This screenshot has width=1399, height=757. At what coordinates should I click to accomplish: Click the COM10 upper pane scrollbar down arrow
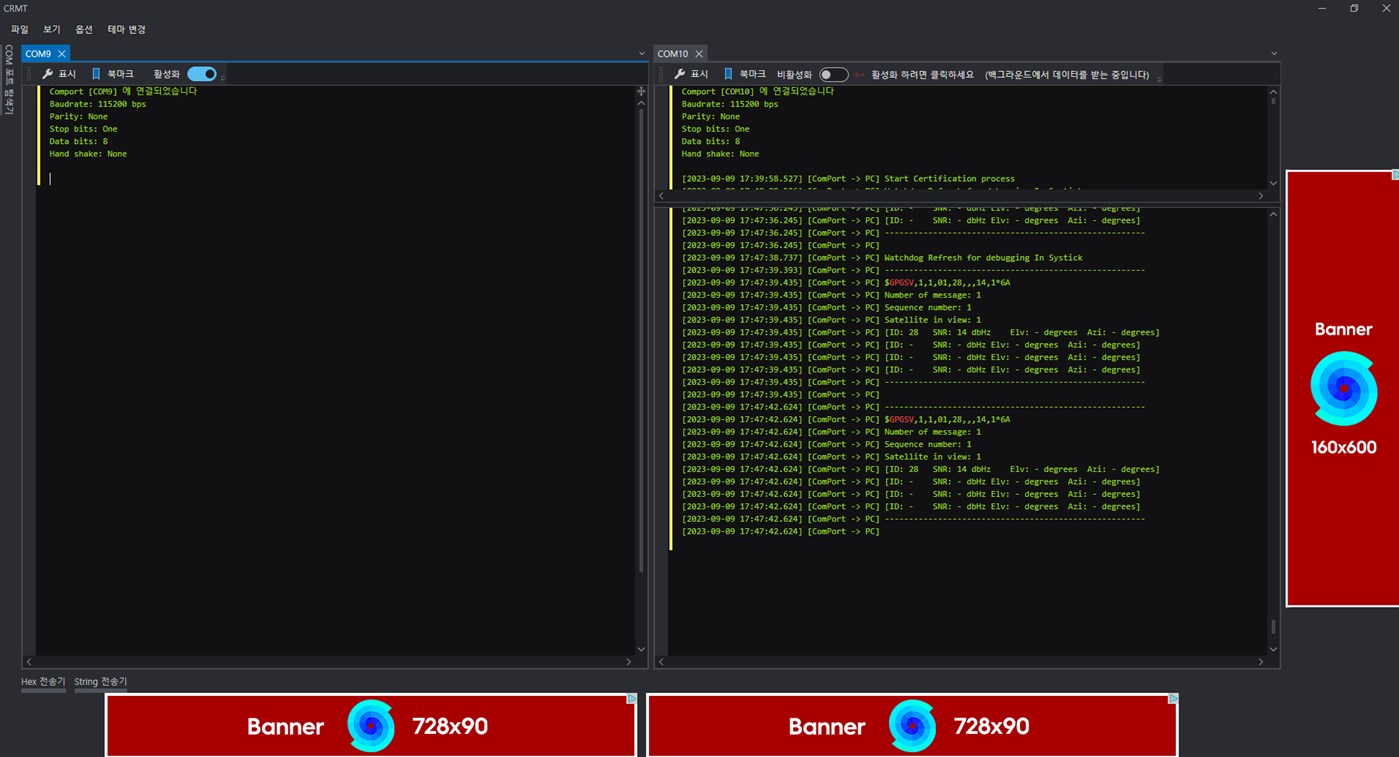point(1273,183)
